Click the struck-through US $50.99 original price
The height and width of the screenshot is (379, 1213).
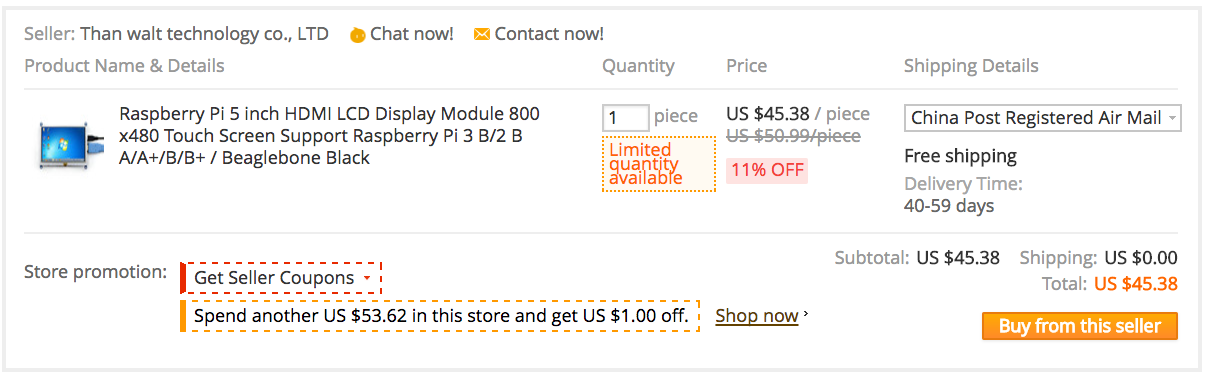click(793, 136)
